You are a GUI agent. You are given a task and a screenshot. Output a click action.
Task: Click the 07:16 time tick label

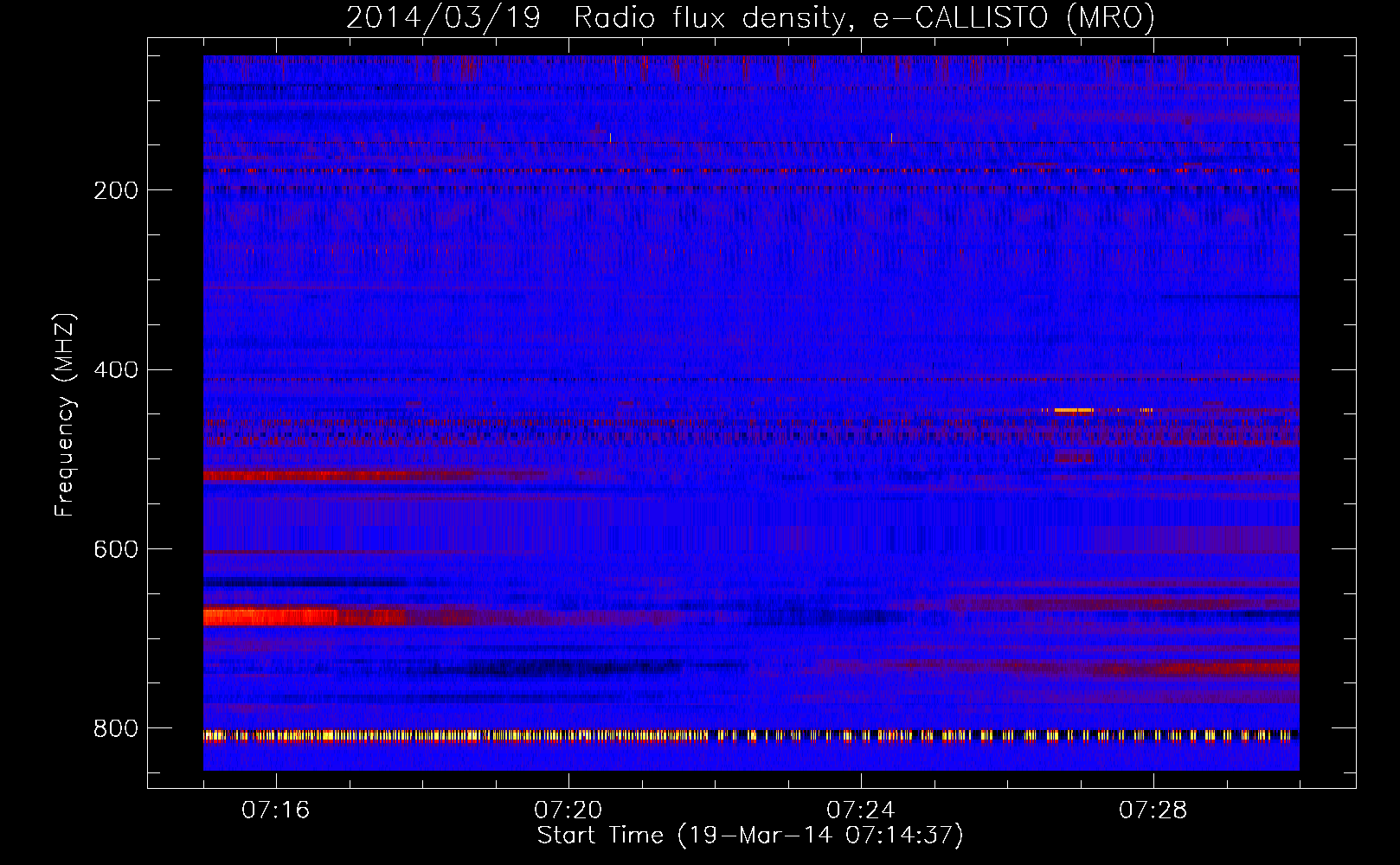(276, 810)
